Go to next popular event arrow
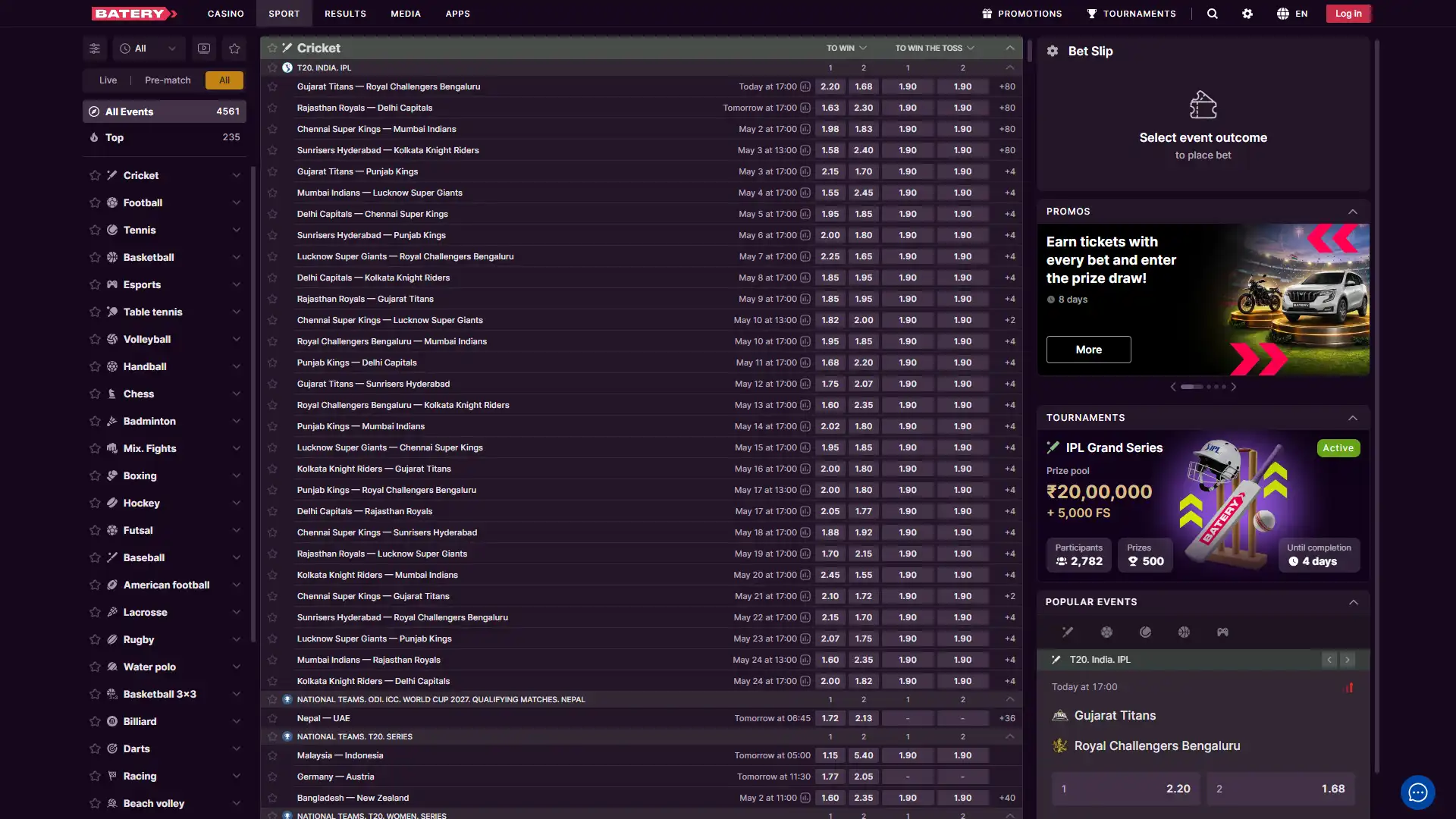The height and width of the screenshot is (819, 1456). [x=1348, y=660]
